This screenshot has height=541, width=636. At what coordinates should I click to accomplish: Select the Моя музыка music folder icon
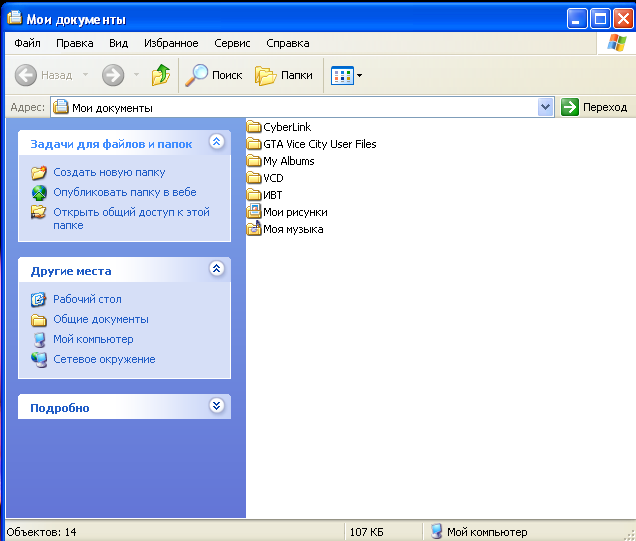[254, 228]
